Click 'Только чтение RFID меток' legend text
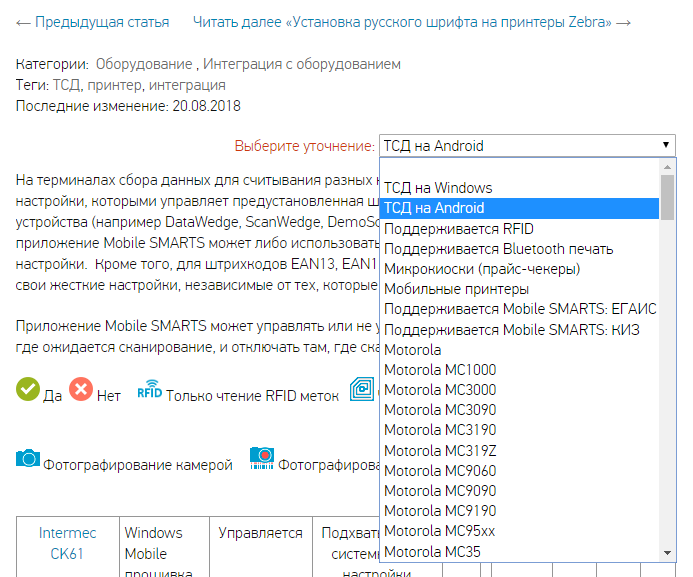 click(252, 396)
